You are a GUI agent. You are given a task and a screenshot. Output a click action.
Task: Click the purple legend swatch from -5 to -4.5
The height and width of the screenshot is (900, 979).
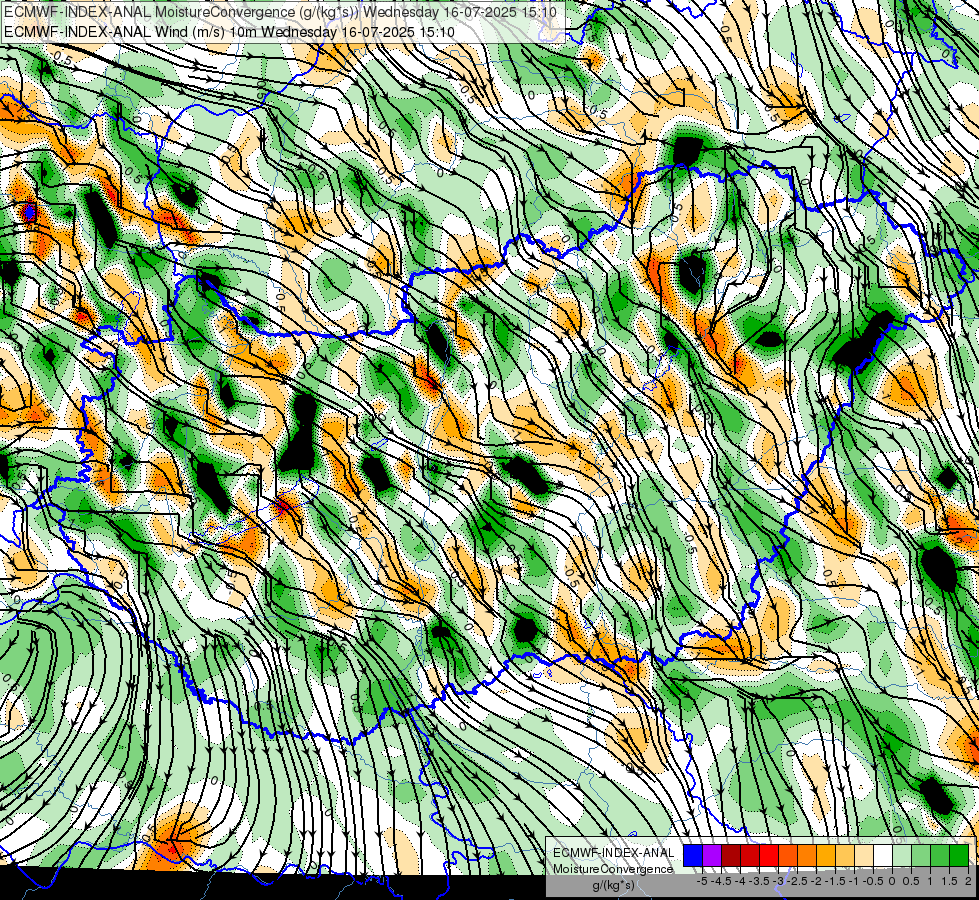coord(712,856)
